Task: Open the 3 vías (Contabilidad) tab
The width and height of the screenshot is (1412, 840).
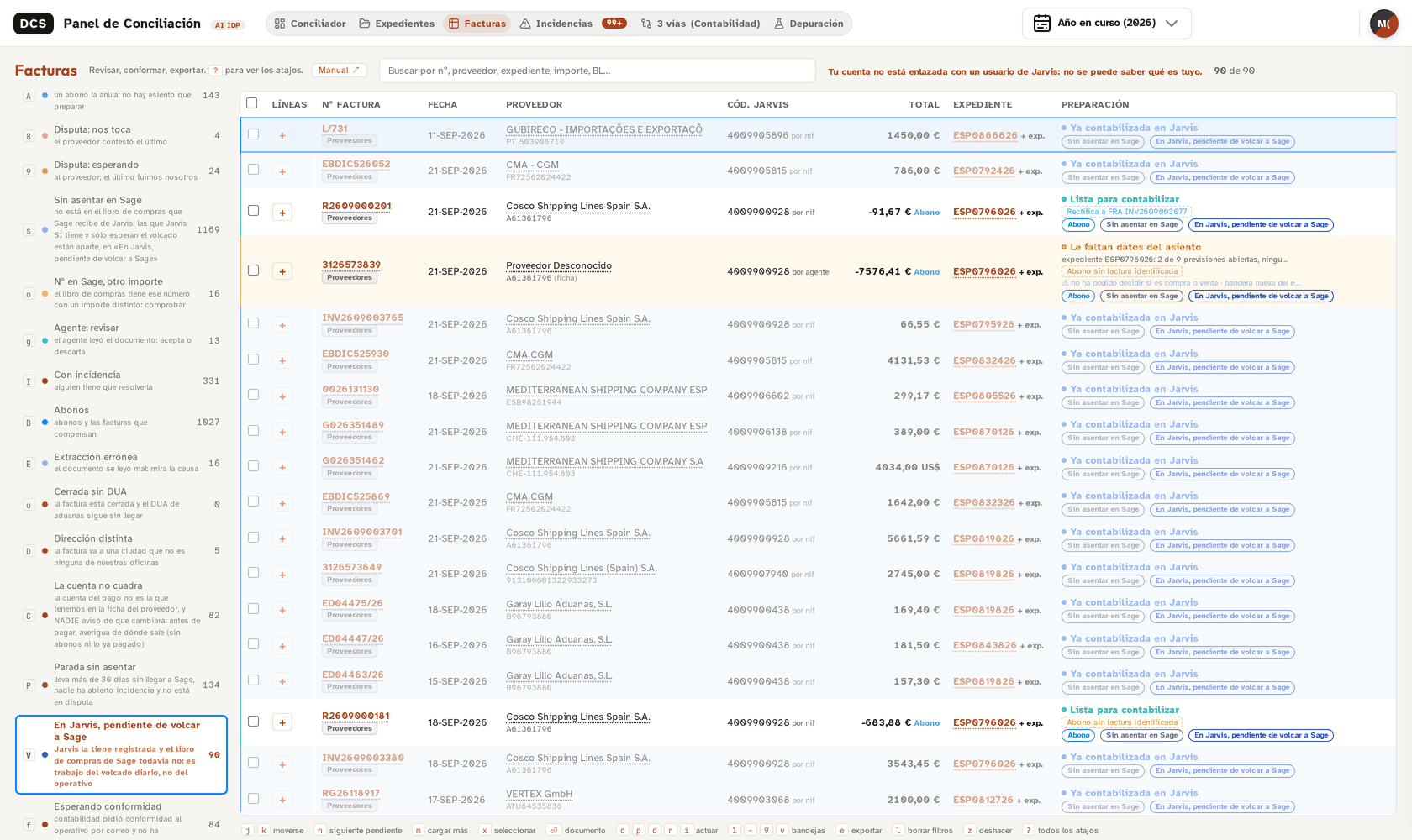Action: (700, 24)
